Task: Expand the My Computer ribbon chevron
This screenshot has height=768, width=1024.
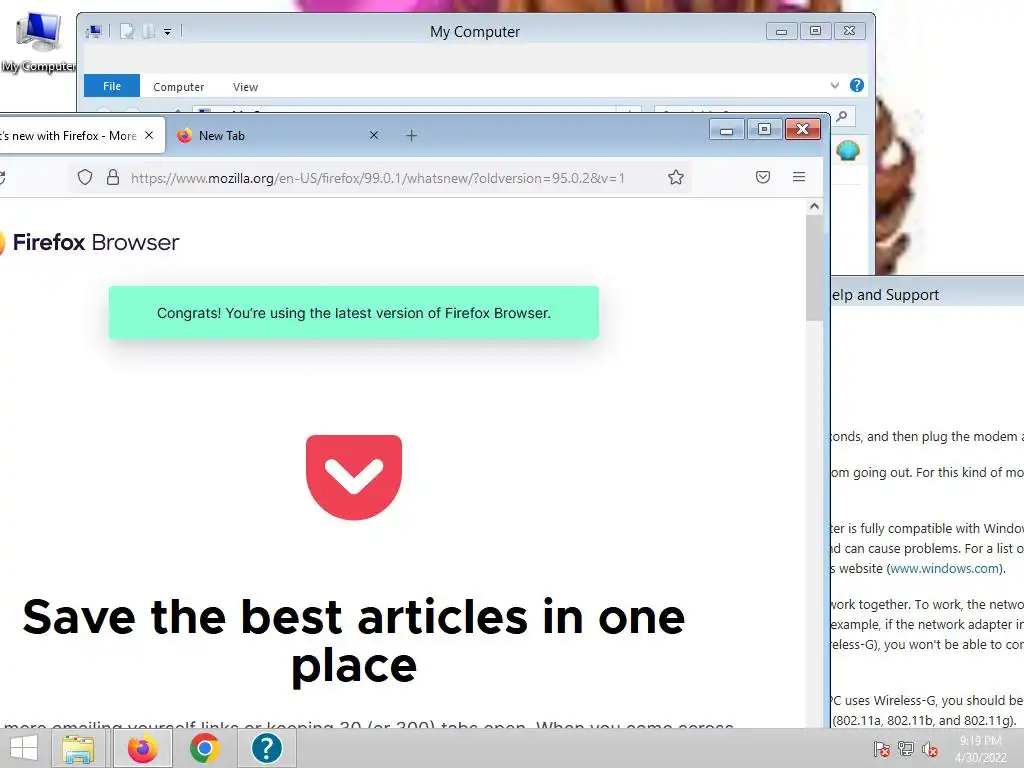Action: [835, 86]
